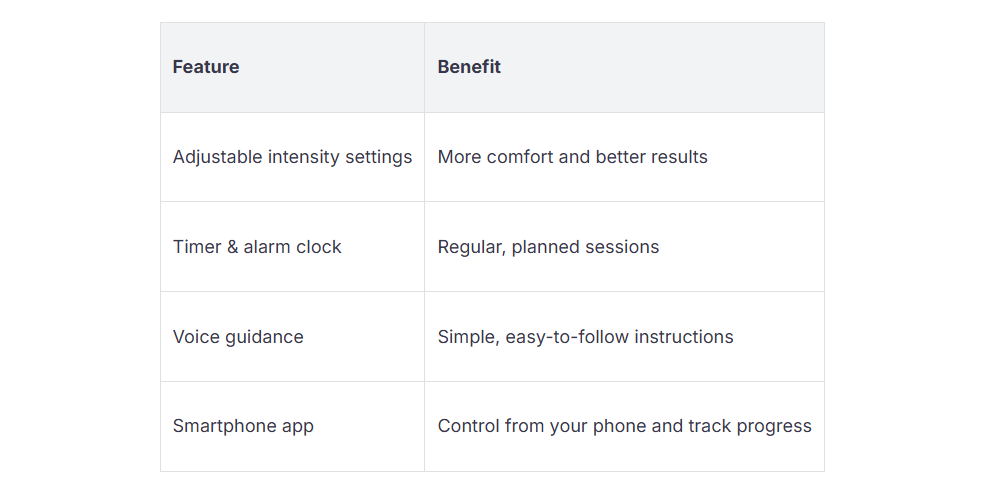Select the Smartphone app cell
The image size is (985, 500).
pos(292,427)
